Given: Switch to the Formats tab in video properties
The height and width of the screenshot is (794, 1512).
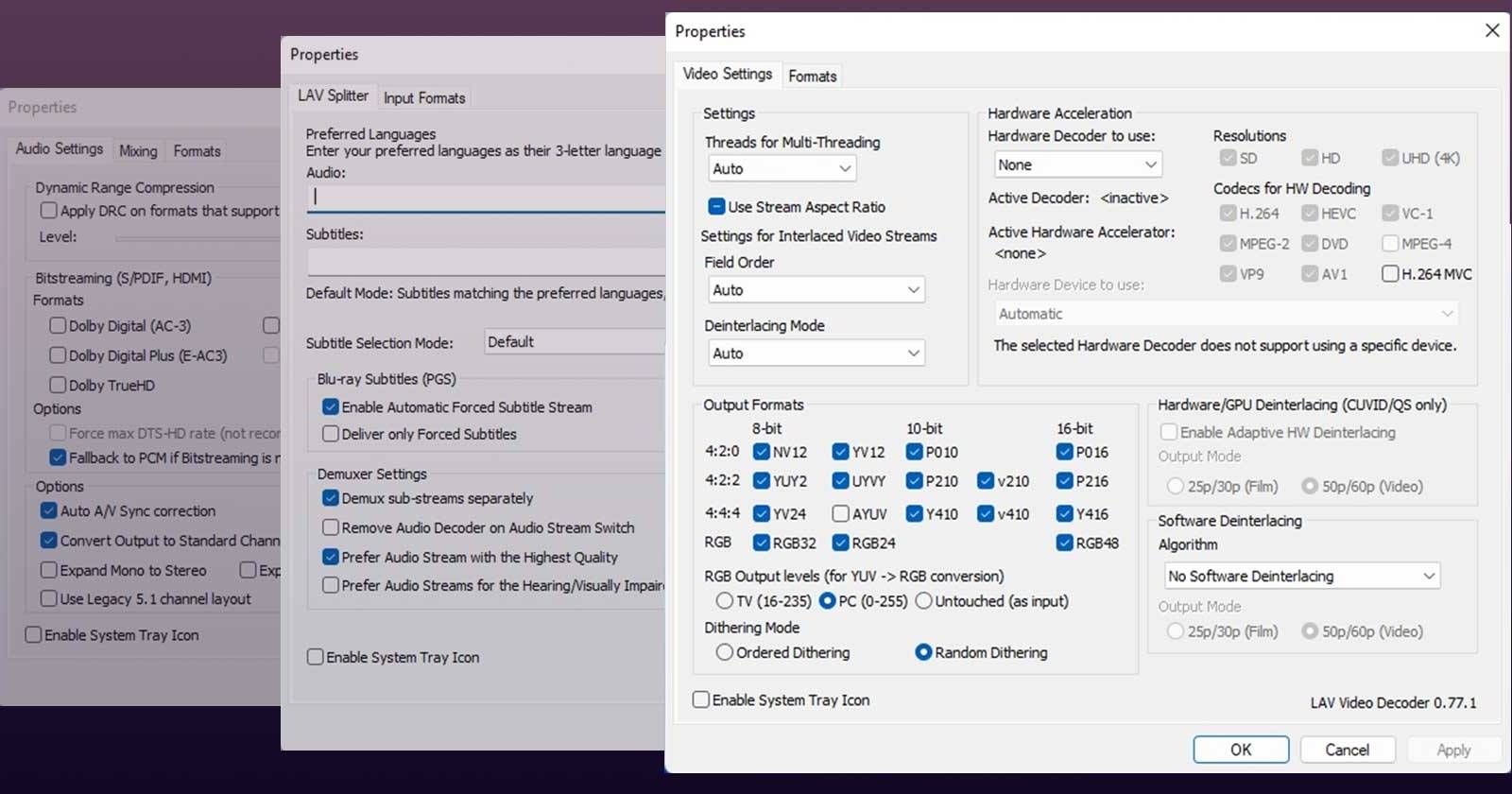Looking at the screenshot, I should pyautogui.click(x=812, y=76).
